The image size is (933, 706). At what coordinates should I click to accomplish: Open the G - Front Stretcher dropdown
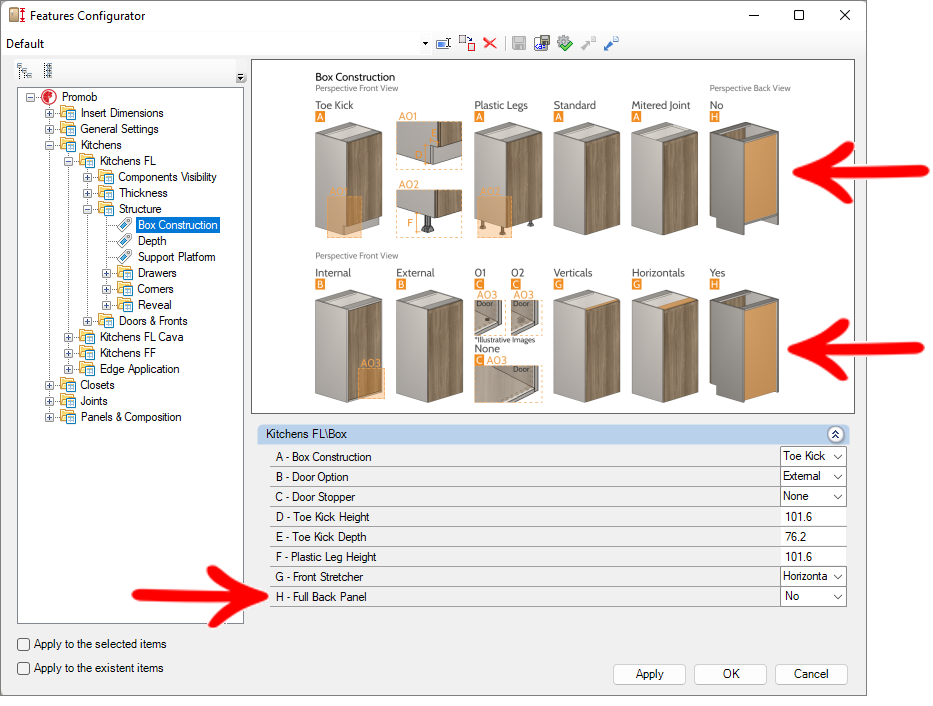coord(838,576)
